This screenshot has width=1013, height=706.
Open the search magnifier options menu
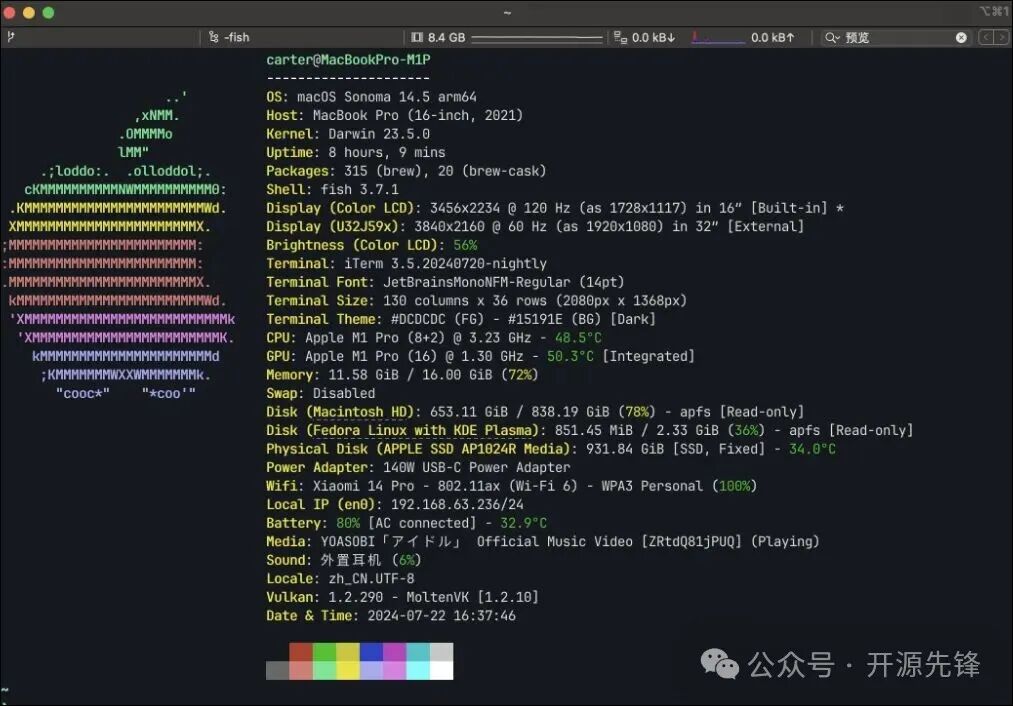click(x=833, y=37)
